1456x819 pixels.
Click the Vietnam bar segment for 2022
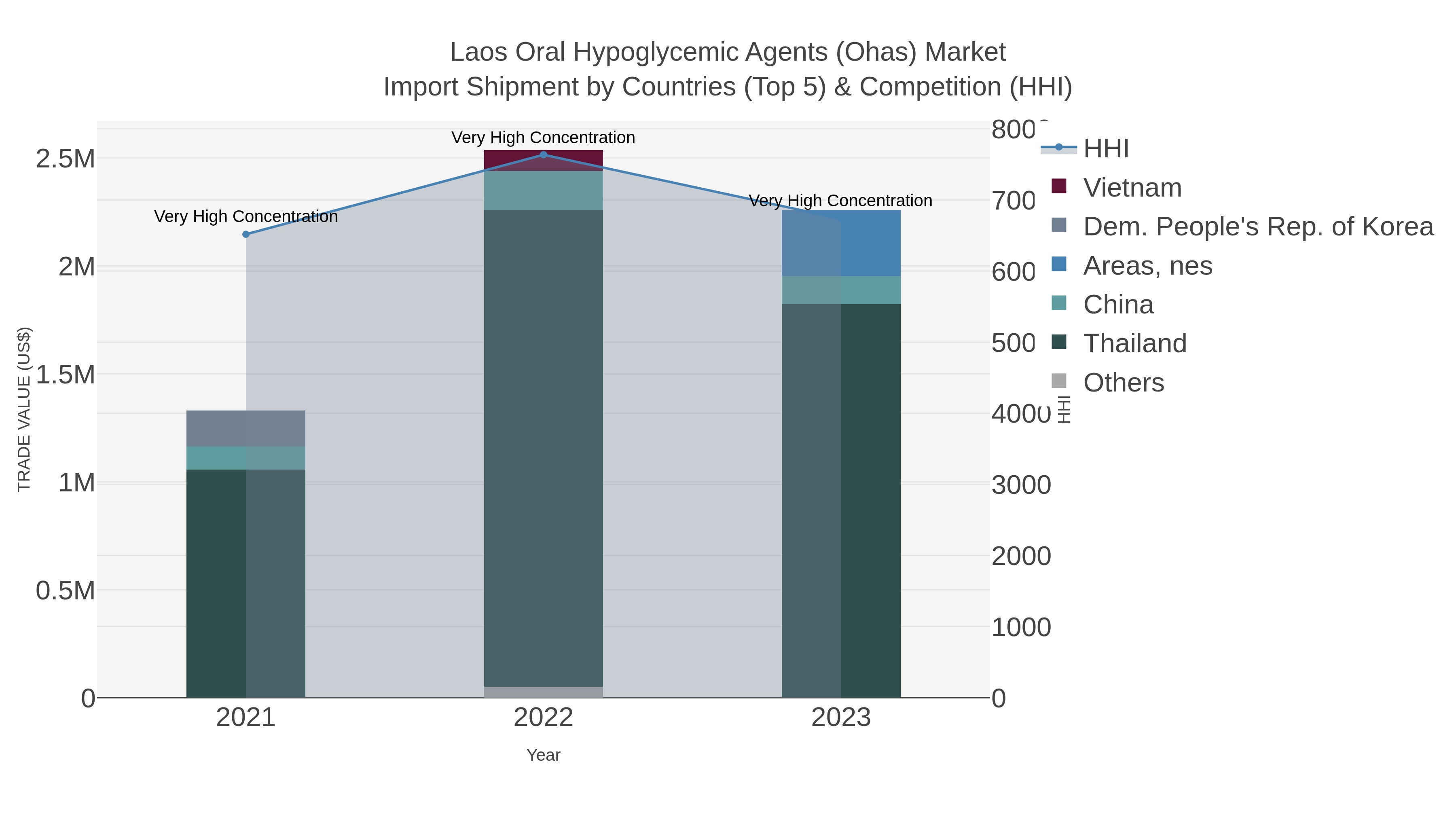pyautogui.click(x=543, y=161)
